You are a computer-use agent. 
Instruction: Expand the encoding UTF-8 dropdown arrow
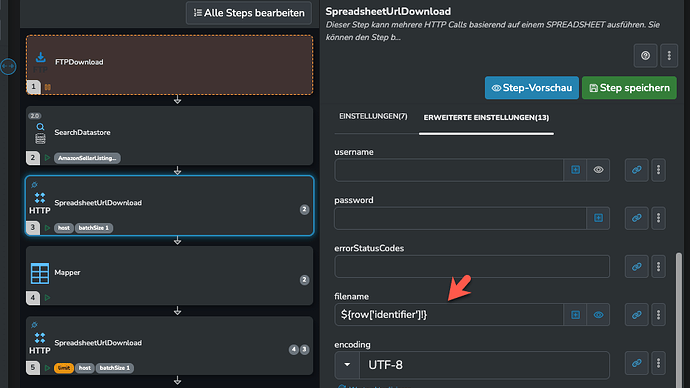(x=347, y=365)
